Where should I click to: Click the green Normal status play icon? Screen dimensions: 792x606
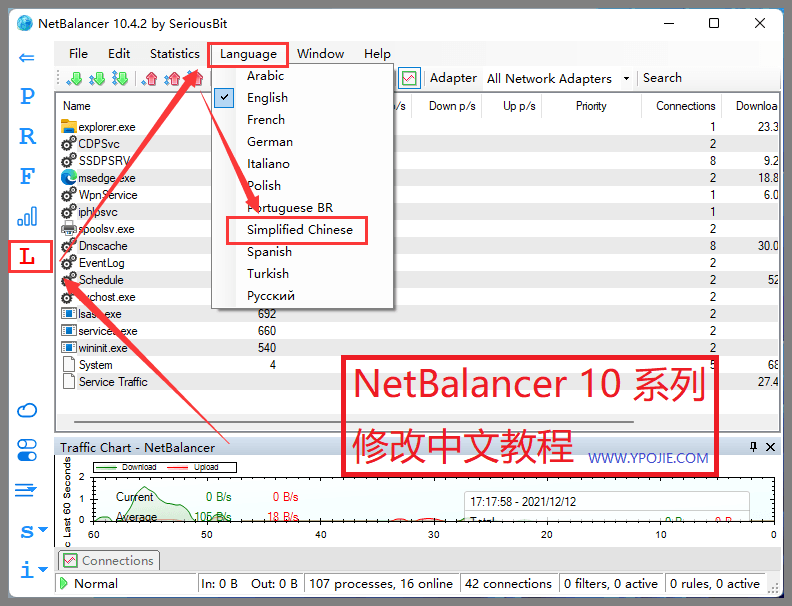tap(64, 583)
